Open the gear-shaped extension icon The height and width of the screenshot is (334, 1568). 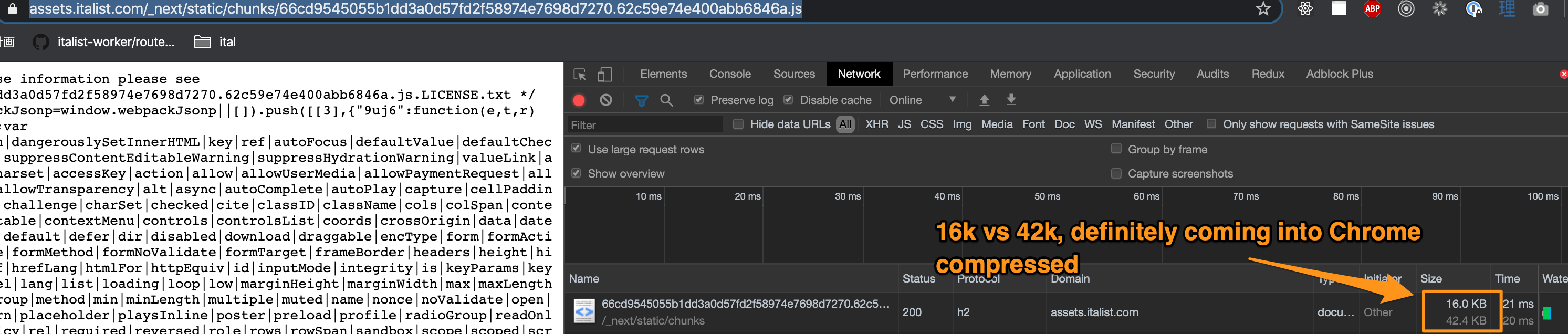click(x=1439, y=8)
